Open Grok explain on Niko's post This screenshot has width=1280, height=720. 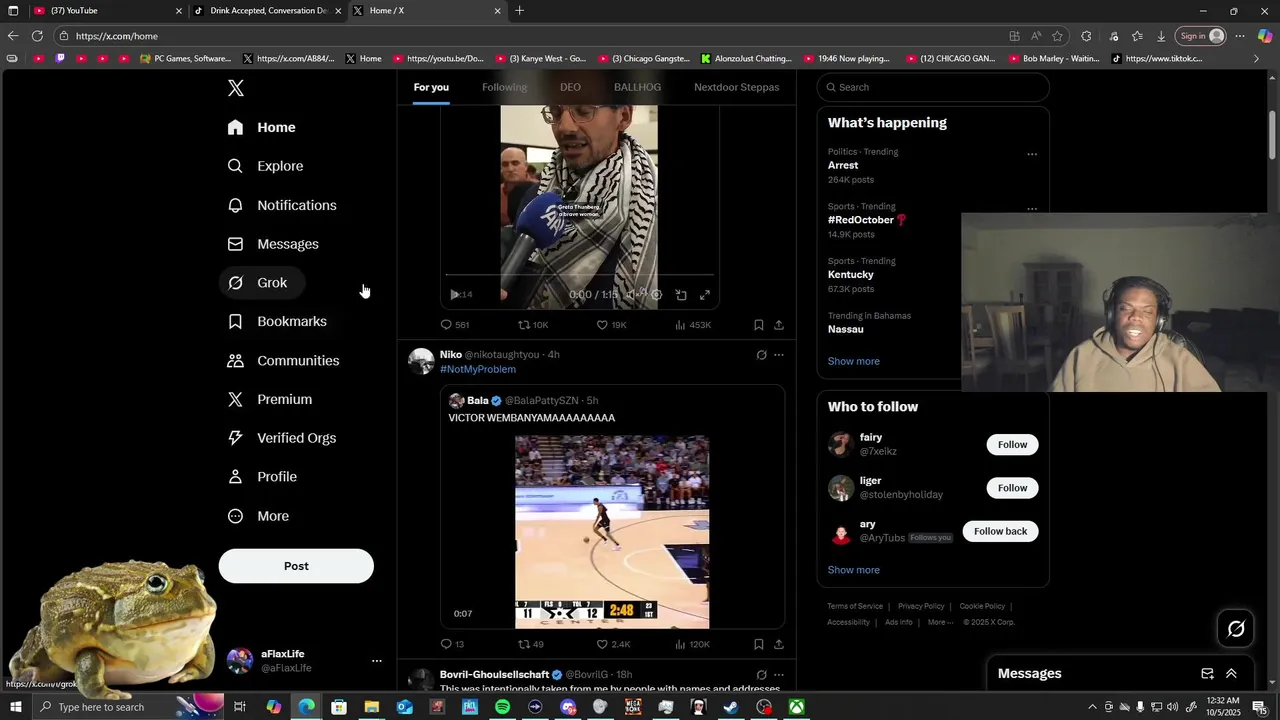(761, 355)
